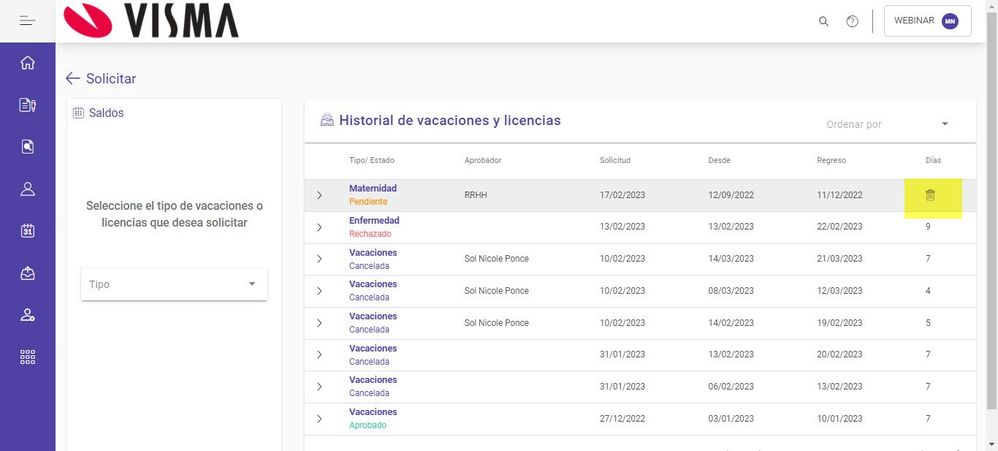Click the 5 days value
Image resolution: width=998 pixels, height=451 pixels.
[x=928, y=323]
